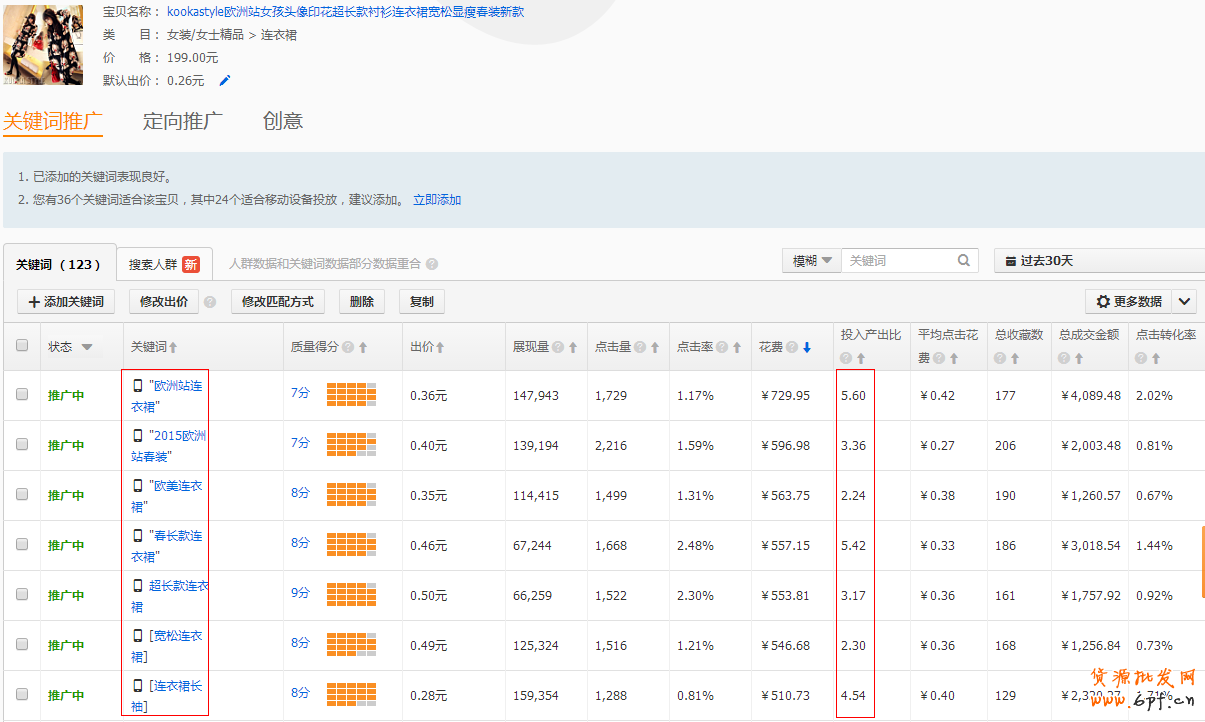Click the mobile device icon for 欧洲站连衣裙 keyword
1205x722 pixels.
pyautogui.click(x=138, y=385)
